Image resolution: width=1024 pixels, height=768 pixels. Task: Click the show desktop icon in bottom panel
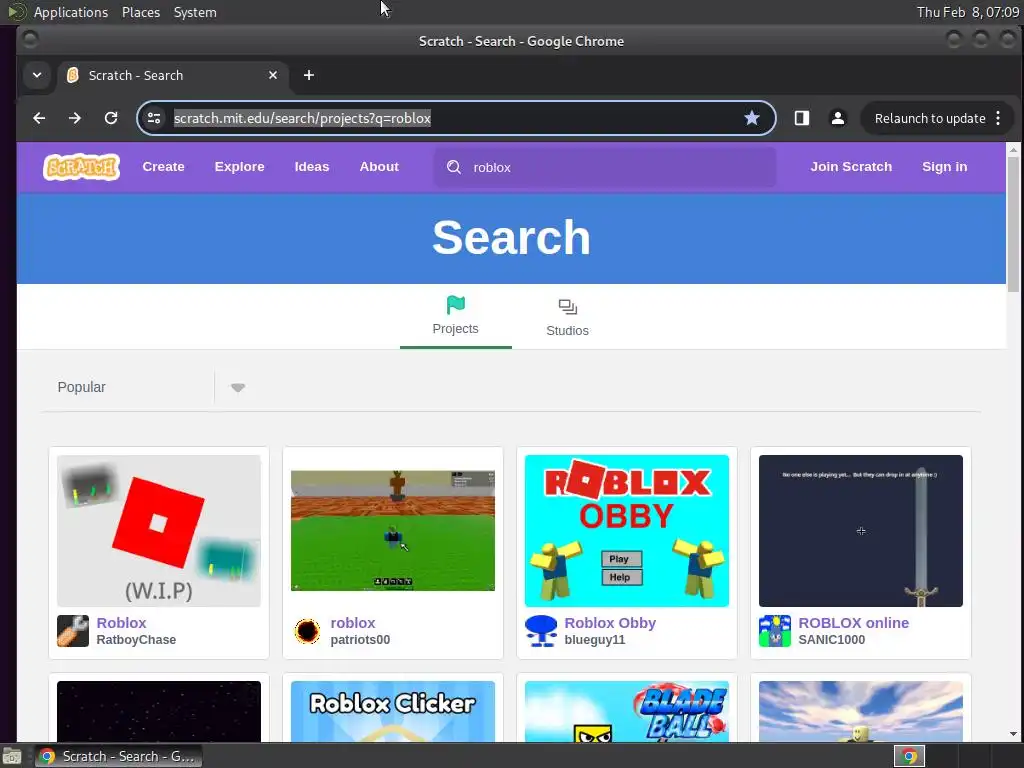[11, 757]
